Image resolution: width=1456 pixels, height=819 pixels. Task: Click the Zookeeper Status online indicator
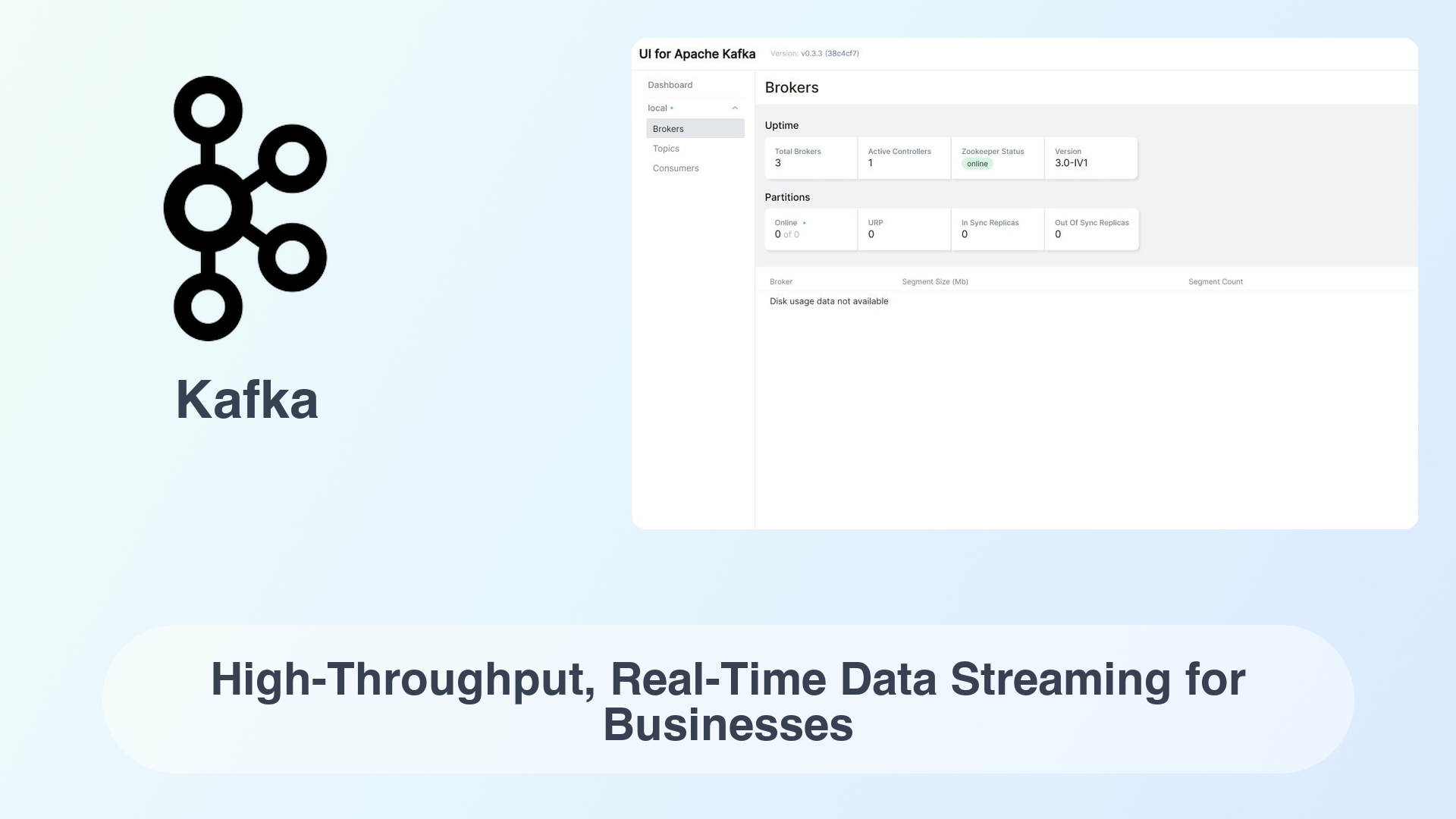click(x=977, y=163)
